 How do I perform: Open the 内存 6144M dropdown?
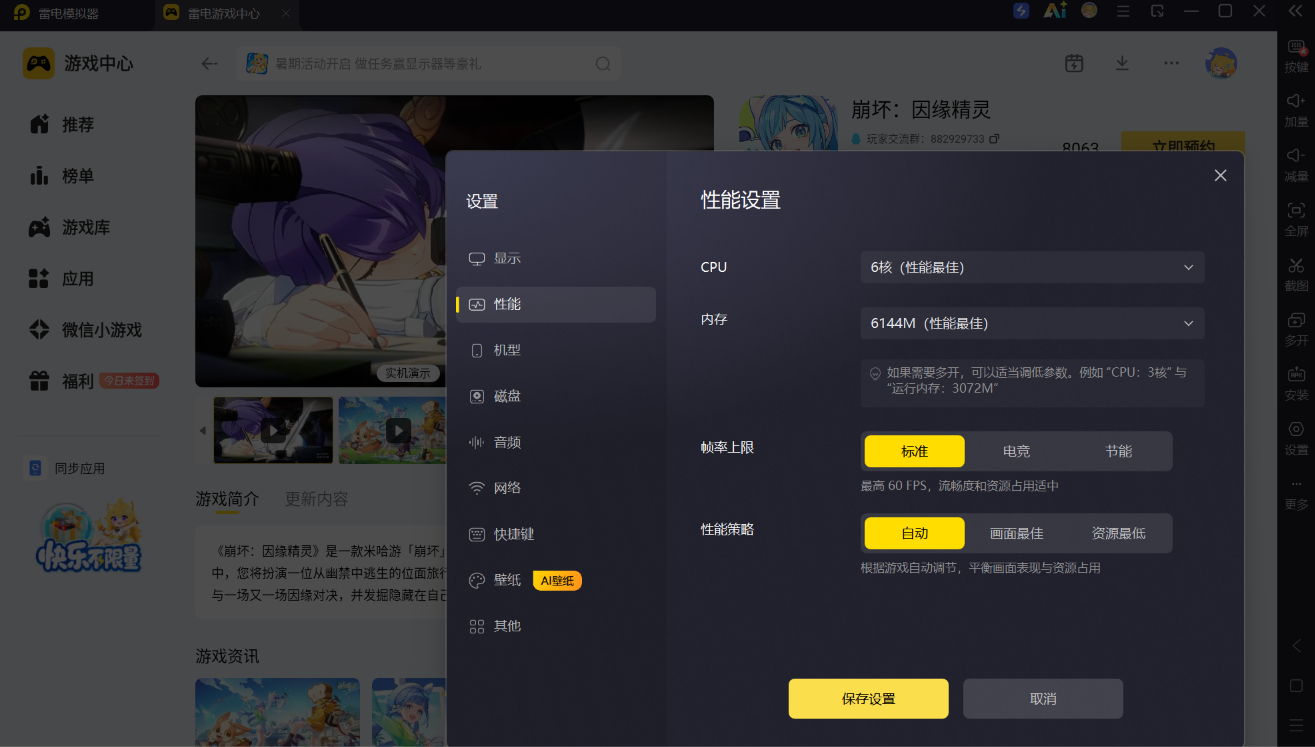point(1032,323)
